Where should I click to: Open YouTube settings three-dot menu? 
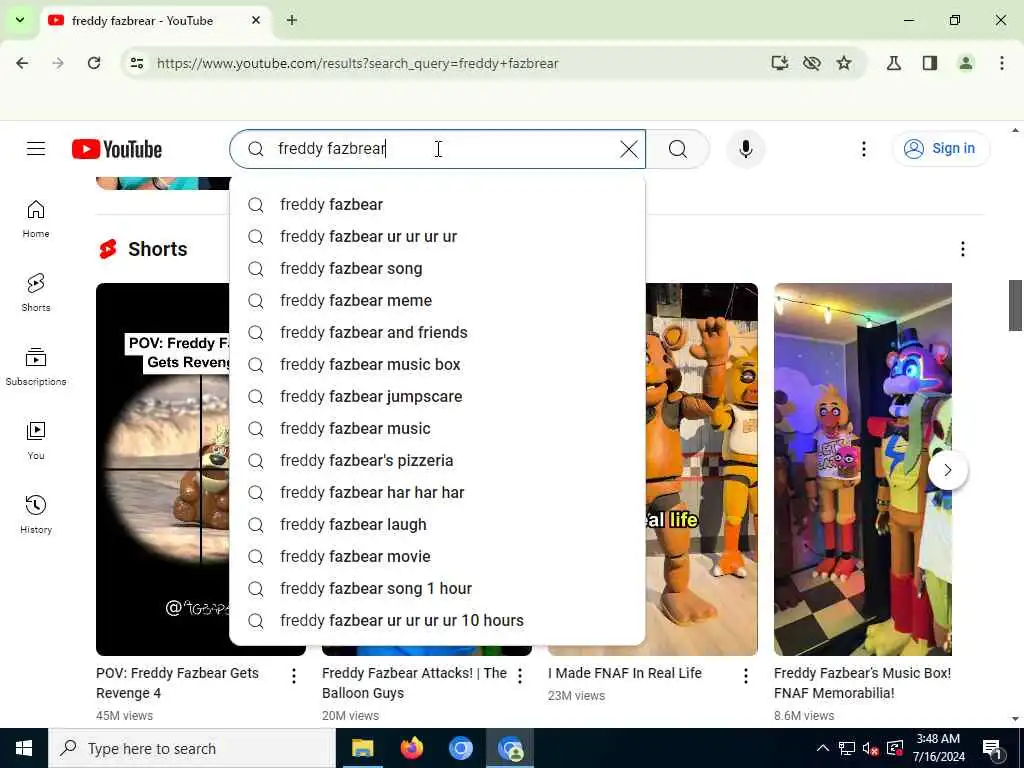coord(863,149)
